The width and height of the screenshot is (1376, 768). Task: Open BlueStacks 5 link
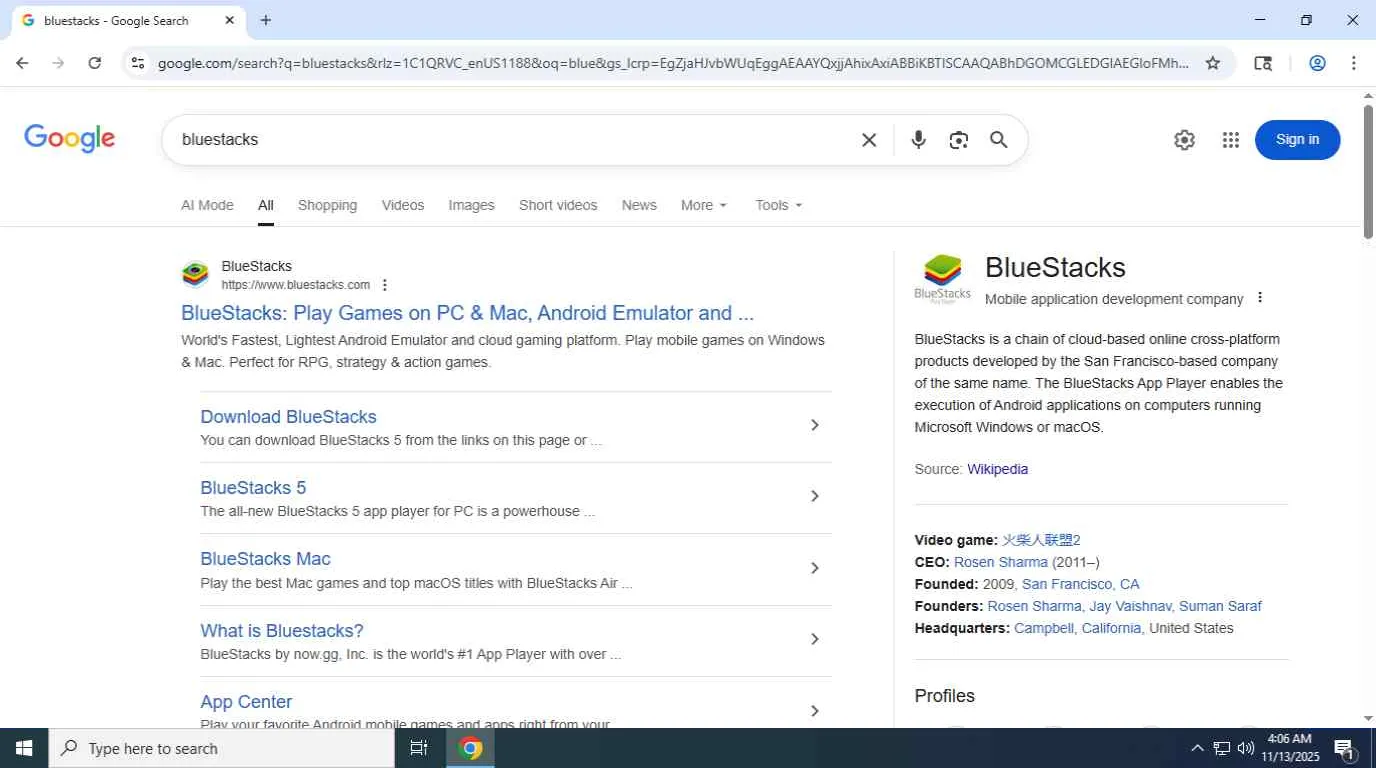click(253, 488)
